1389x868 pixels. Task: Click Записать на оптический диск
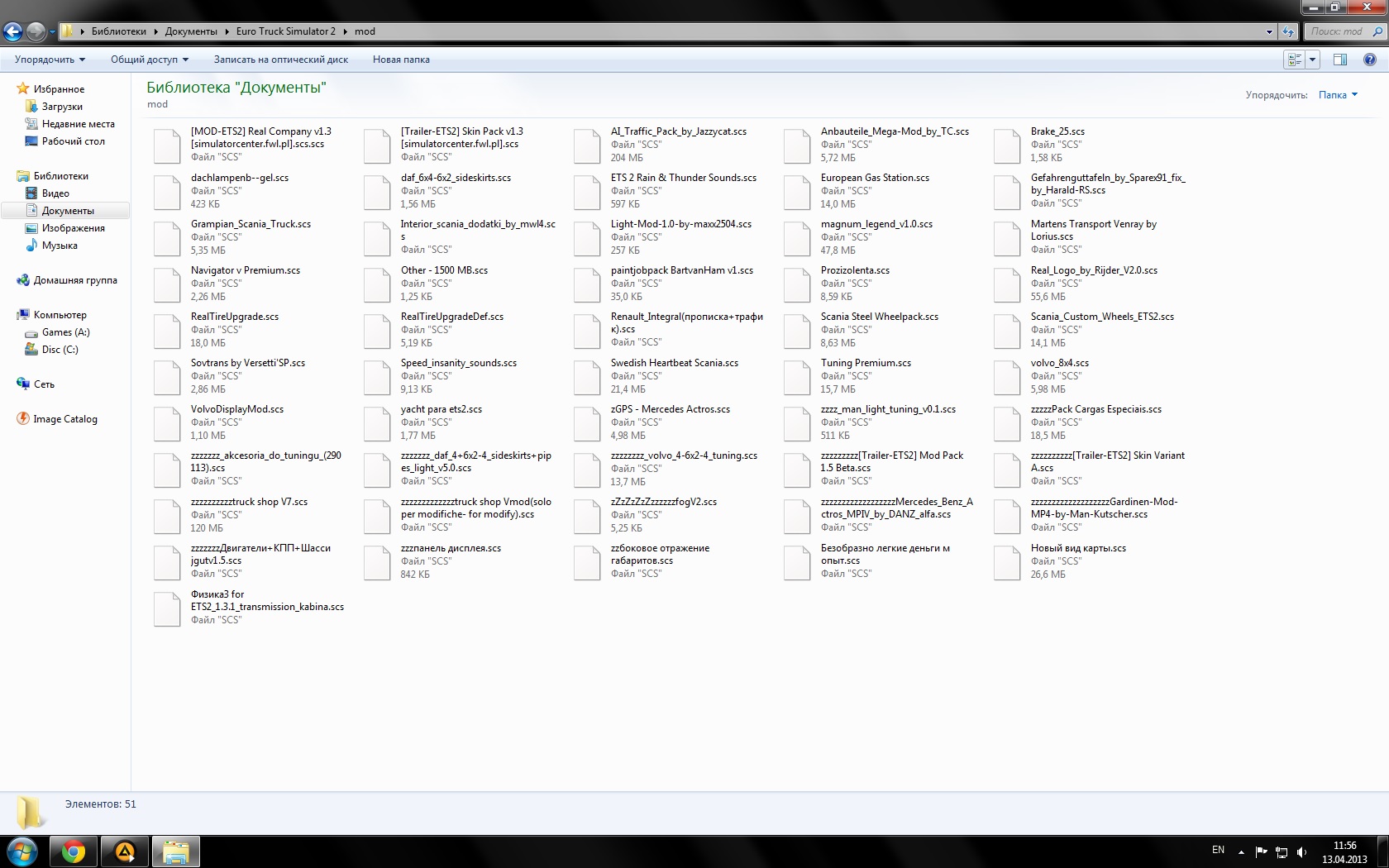281,60
